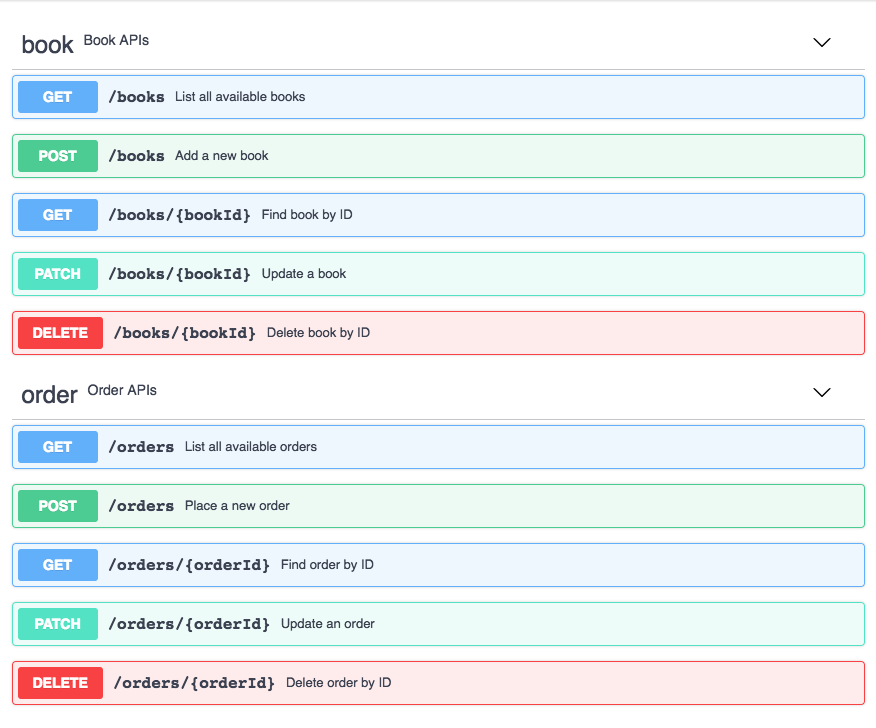
Task: Open the Add a new book endpoint
Action: pos(439,156)
